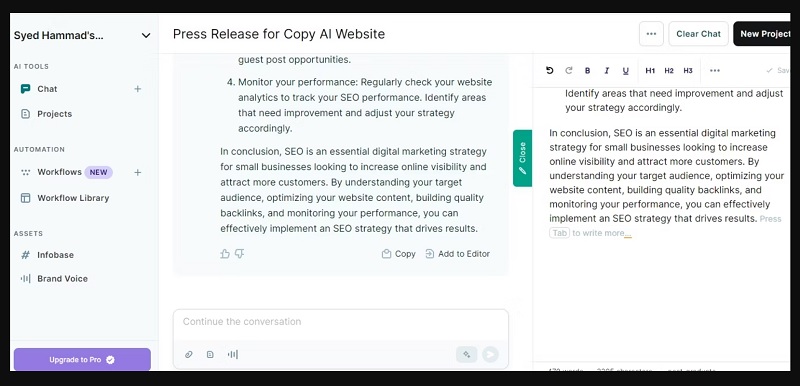Open the document icon in the chat input
The width and height of the screenshot is (800, 386).
point(210,354)
